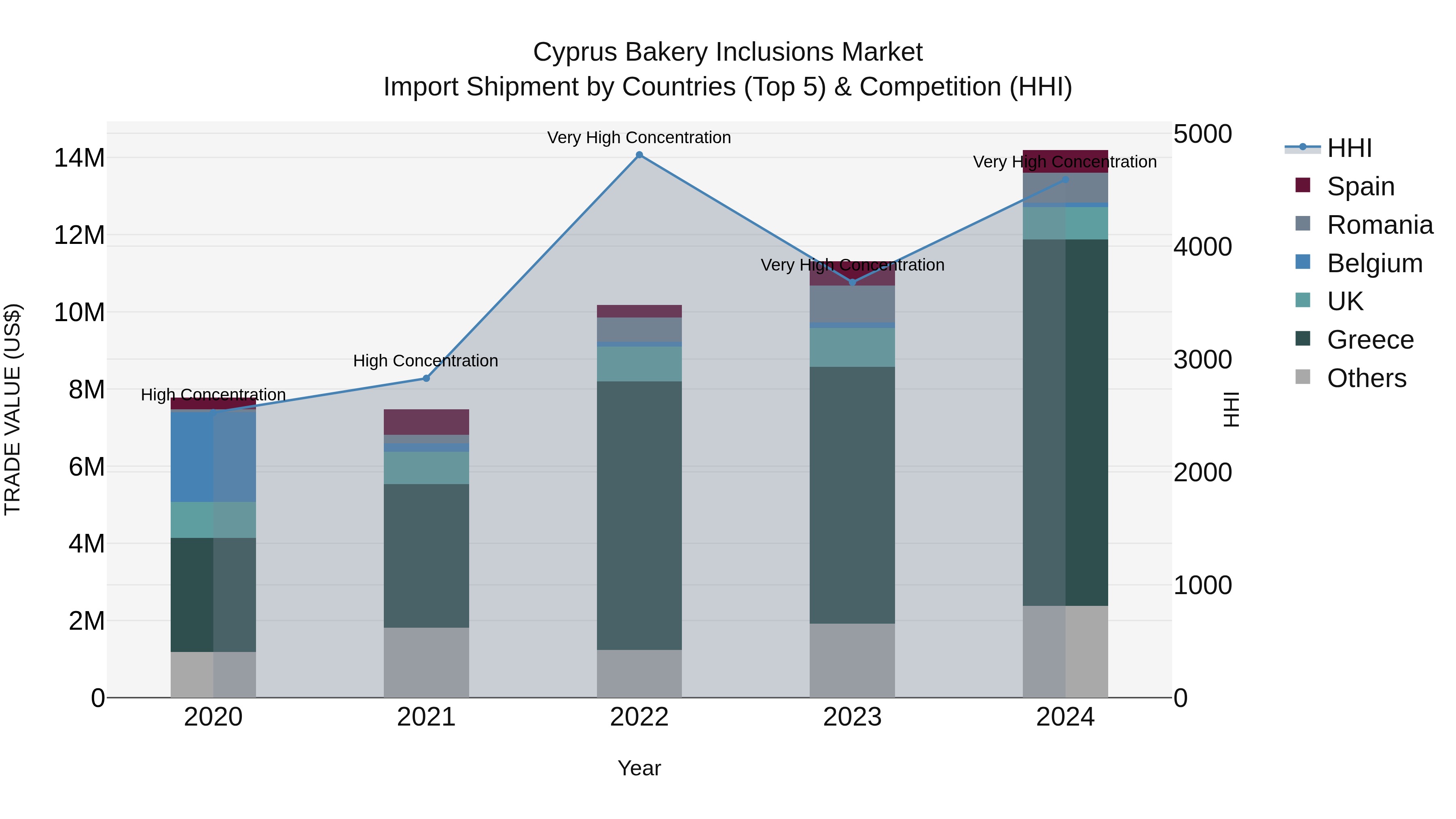This screenshot has height=819, width=1456.
Task: Click the 14M y-axis tick label
Action: coord(79,158)
